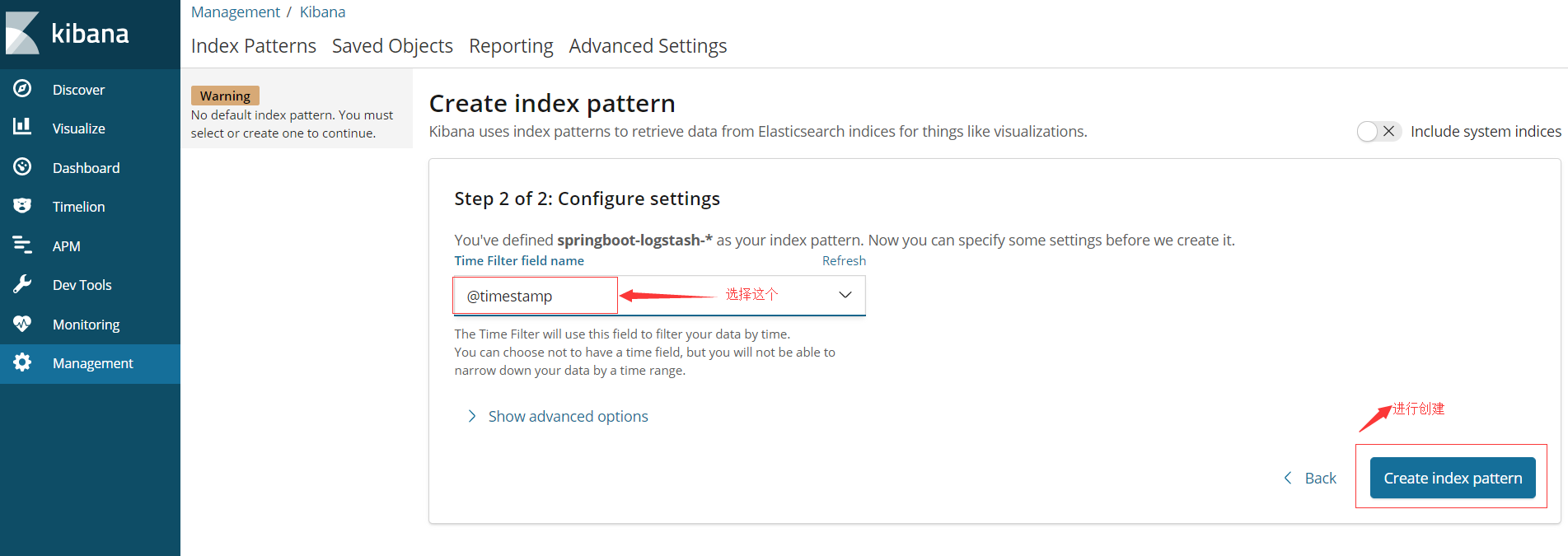Click the APM lines icon
The image size is (1568, 556).
tap(22, 245)
